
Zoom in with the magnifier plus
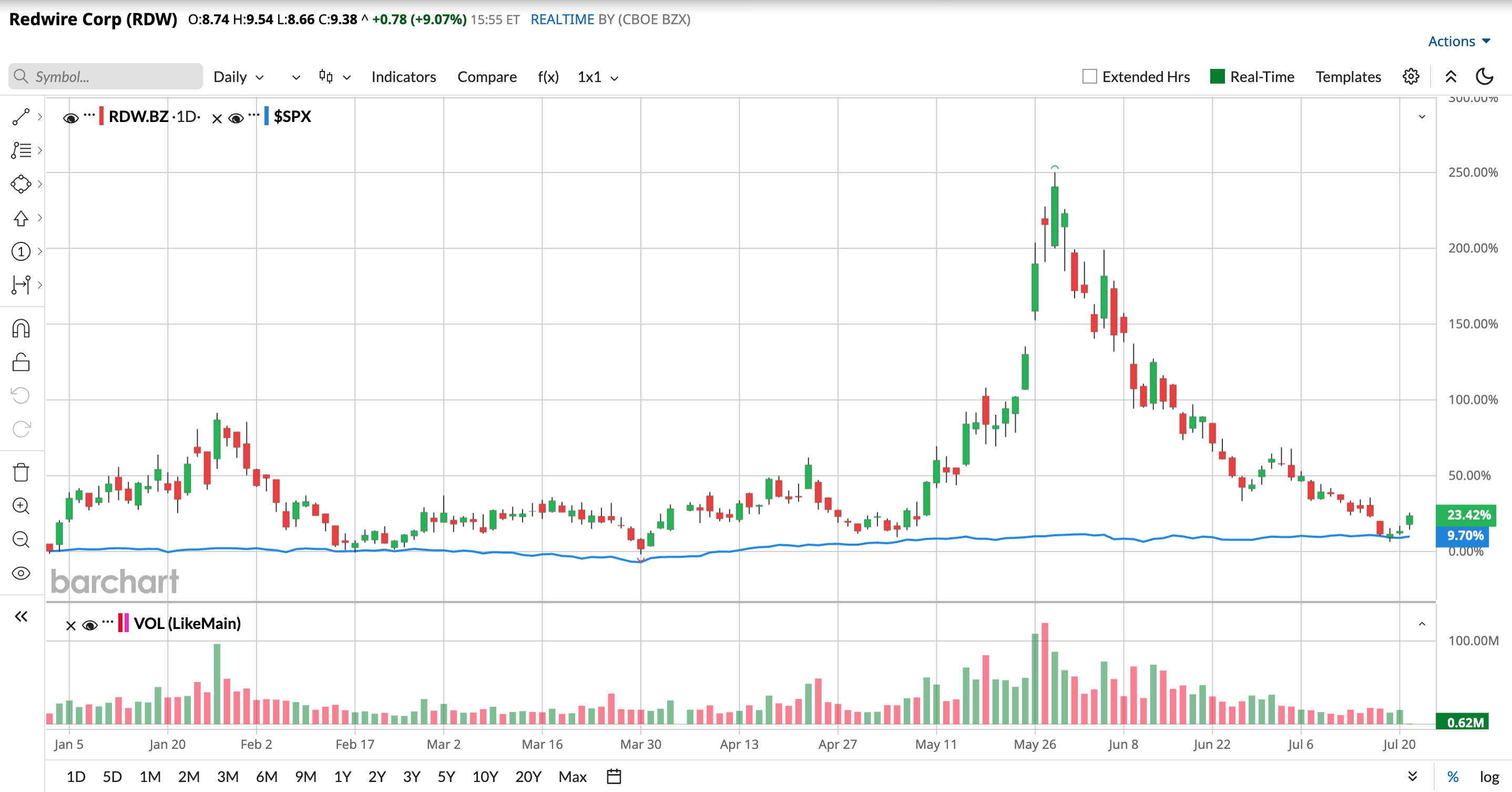point(21,505)
